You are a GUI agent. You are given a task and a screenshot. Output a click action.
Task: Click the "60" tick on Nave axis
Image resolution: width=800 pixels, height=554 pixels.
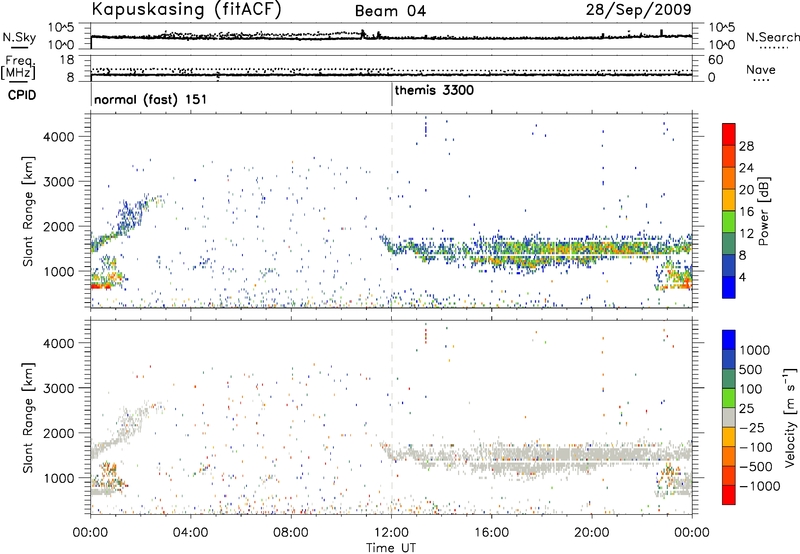(x=715, y=60)
